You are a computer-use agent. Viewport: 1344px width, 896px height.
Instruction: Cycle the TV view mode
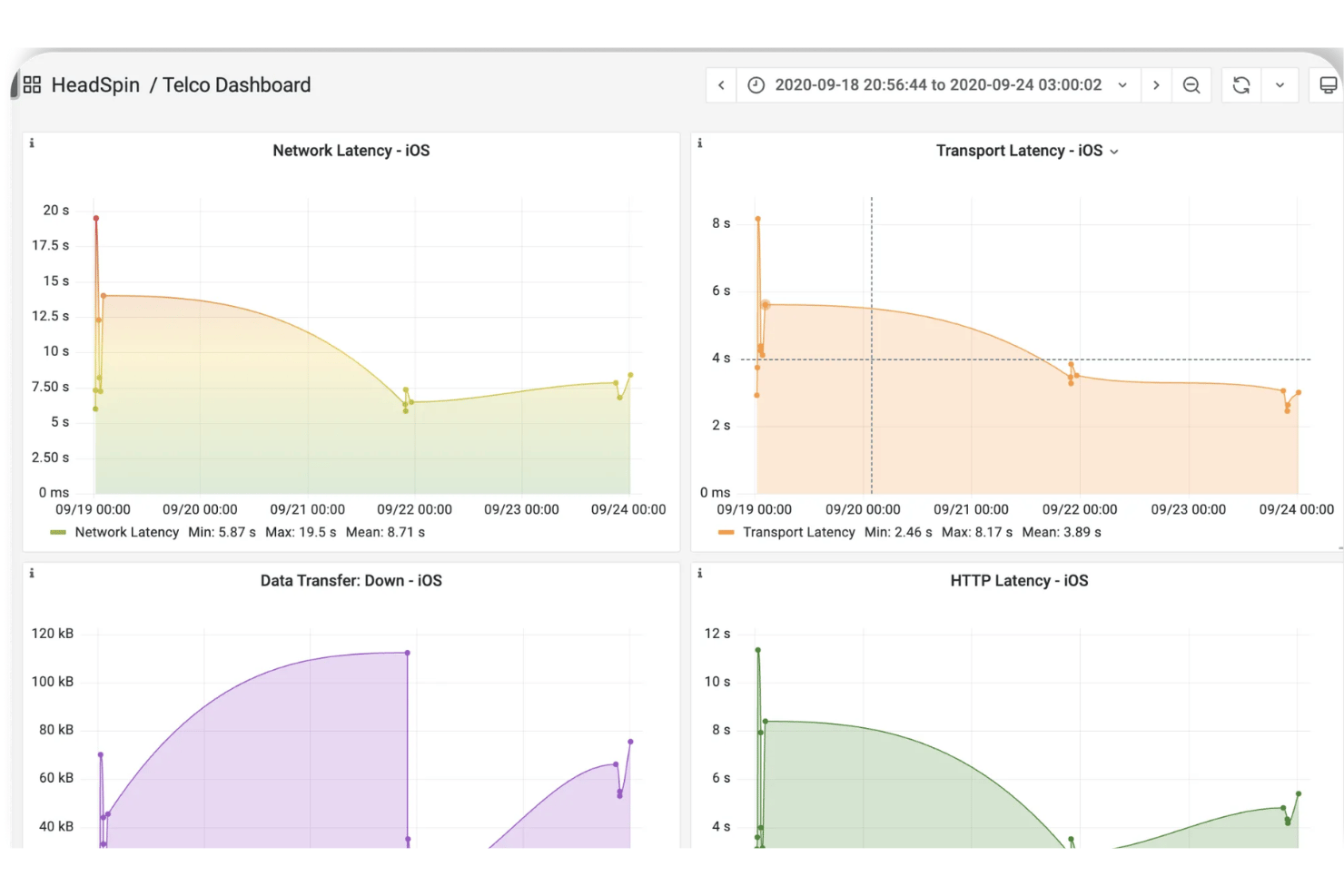click(x=1328, y=85)
